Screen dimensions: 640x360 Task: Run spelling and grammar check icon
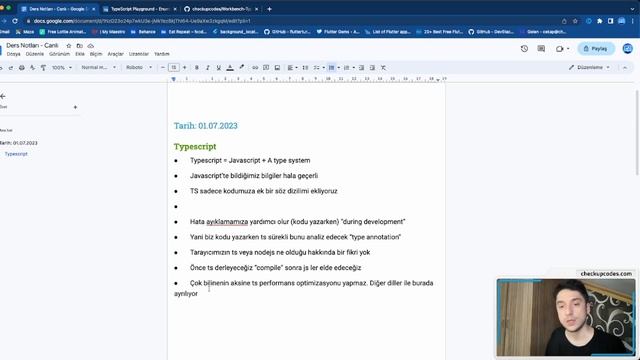[32, 68]
